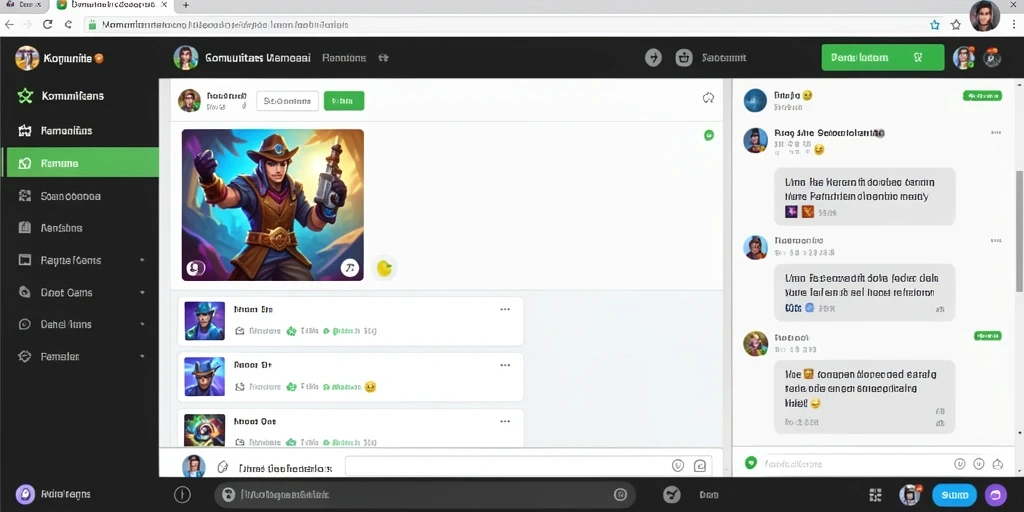Screen dimensions: 1024x512
Task: Expand the Dnoet Cams sidebar section
Action: click(142, 293)
